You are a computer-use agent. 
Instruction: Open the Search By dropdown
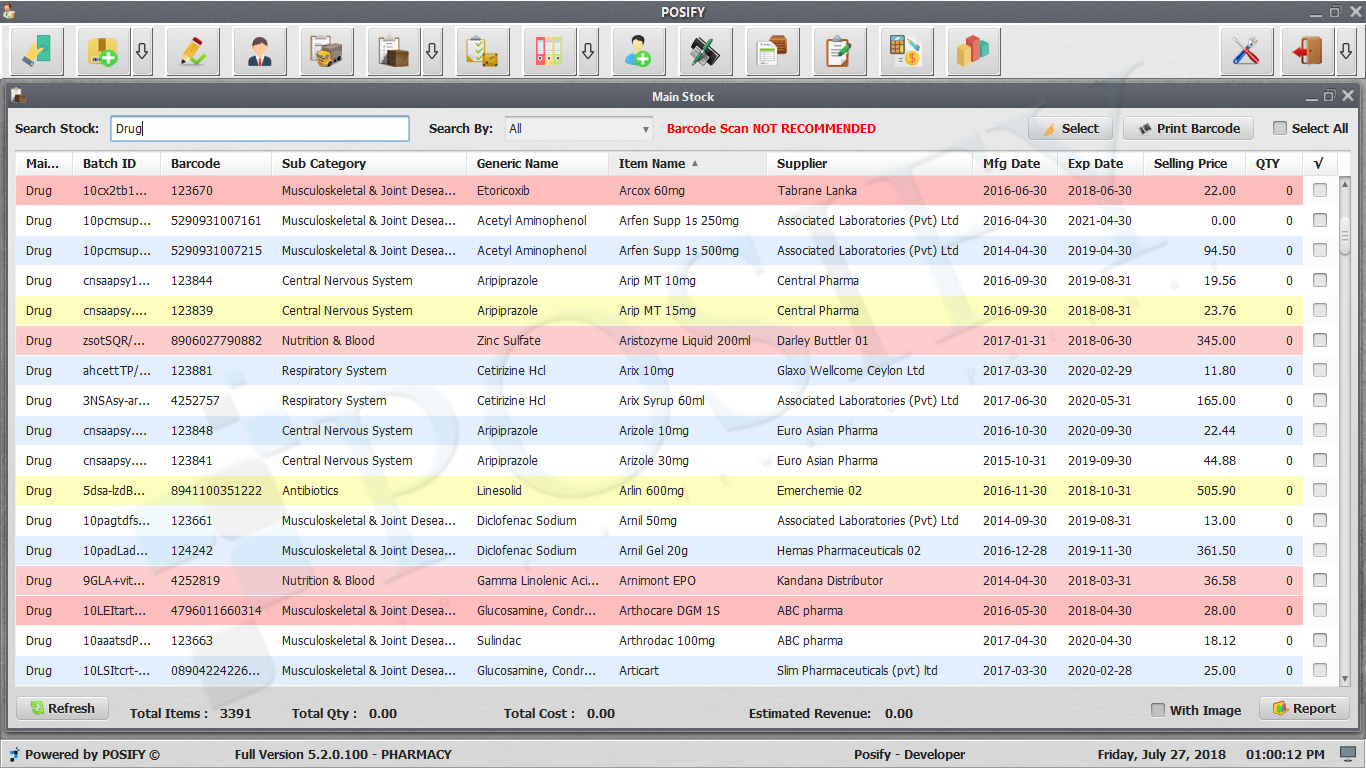coord(579,128)
